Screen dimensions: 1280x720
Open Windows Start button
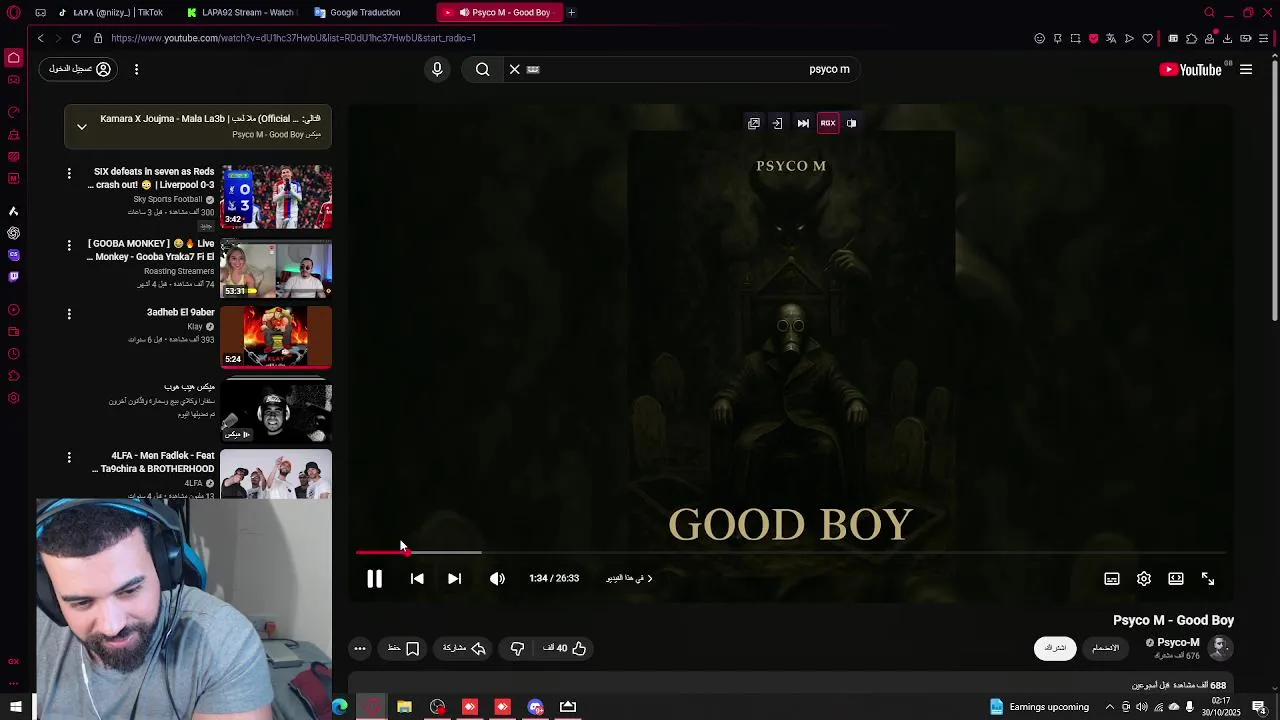coord(16,707)
